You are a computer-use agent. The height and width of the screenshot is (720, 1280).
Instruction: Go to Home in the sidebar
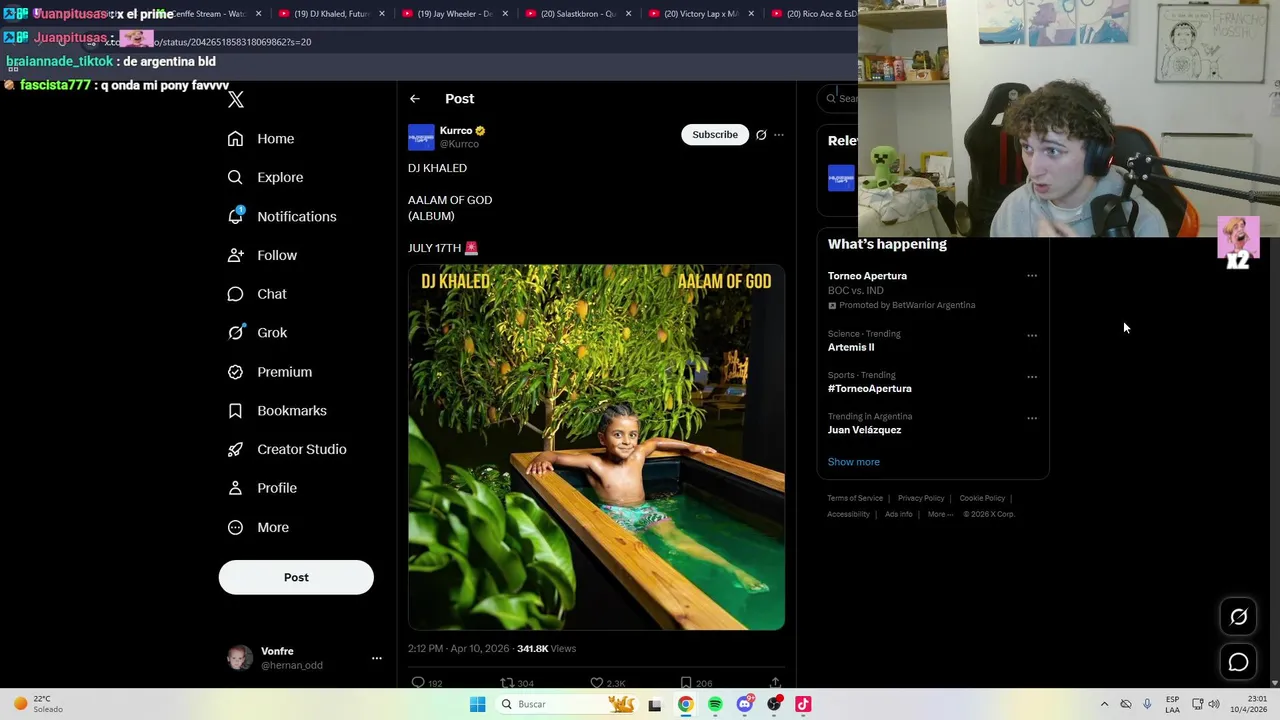[261, 139]
